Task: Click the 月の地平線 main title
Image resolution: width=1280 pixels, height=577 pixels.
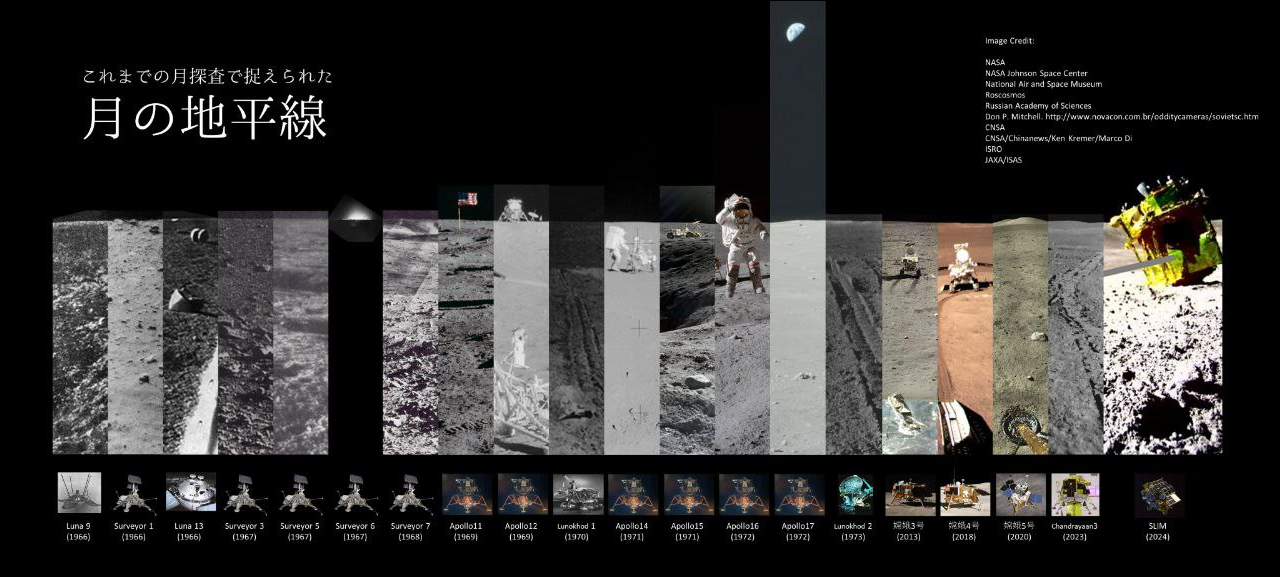Action: click(204, 119)
